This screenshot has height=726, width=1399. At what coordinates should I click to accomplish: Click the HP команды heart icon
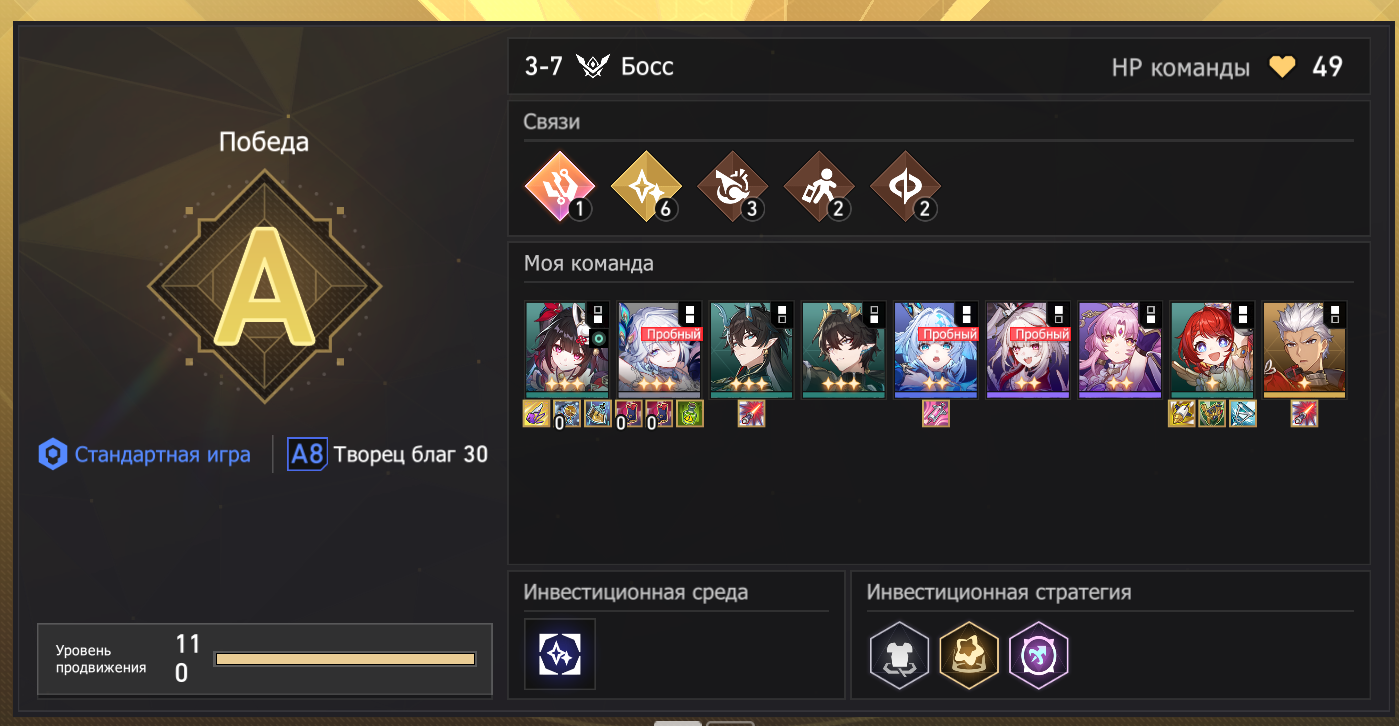(x=1282, y=67)
